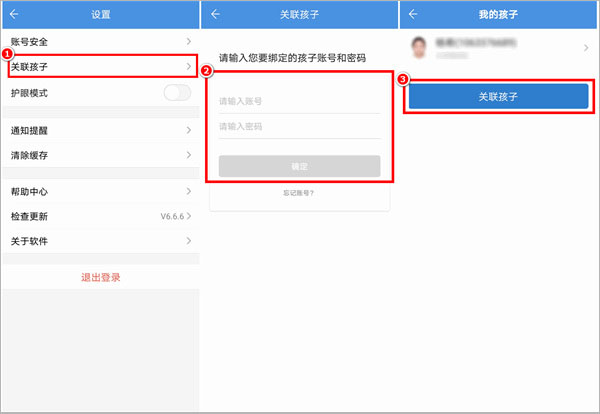The height and width of the screenshot is (414, 600).
Task: Open child details via right chevron
Action: pos(586,49)
